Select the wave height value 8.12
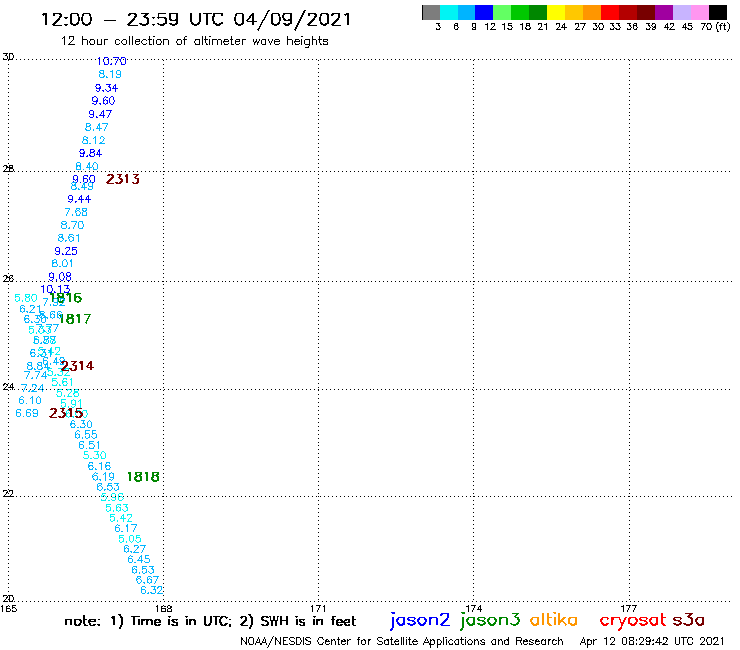Image resolution: width=740 pixels, height=650 pixels. pyautogui.click(x=93, y=140)
